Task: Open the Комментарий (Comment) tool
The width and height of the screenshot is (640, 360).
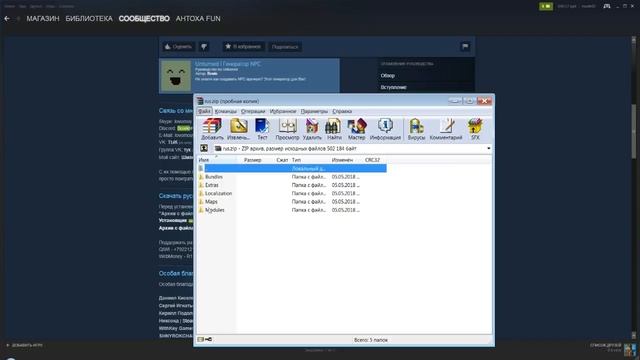Action: 446,129
